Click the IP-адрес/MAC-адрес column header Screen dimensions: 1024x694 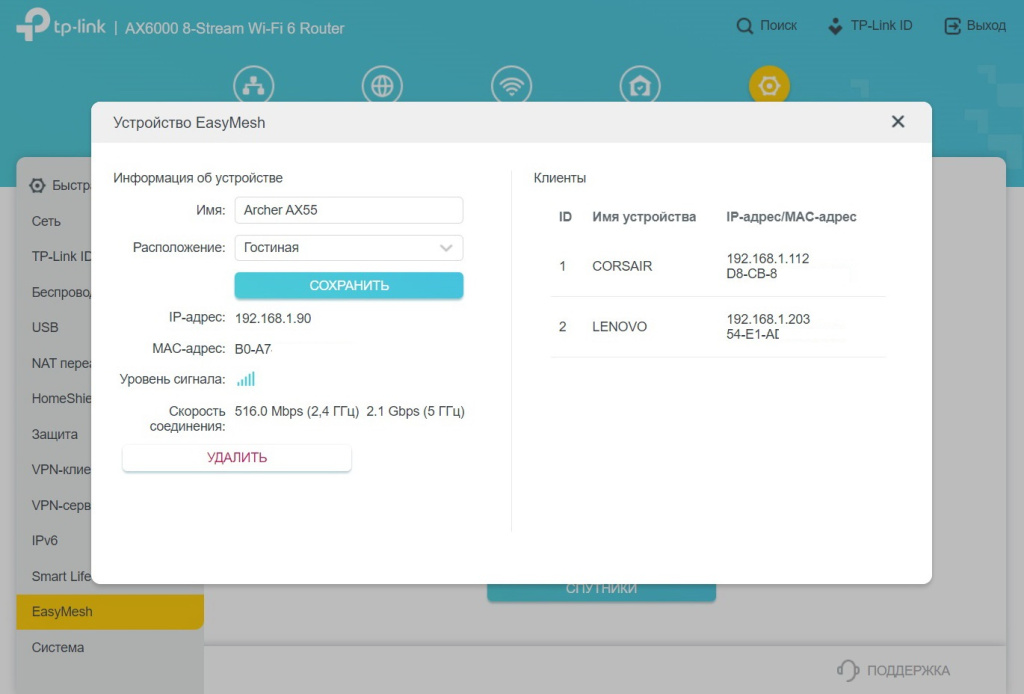pyautogui.click(x=791, y=217)
